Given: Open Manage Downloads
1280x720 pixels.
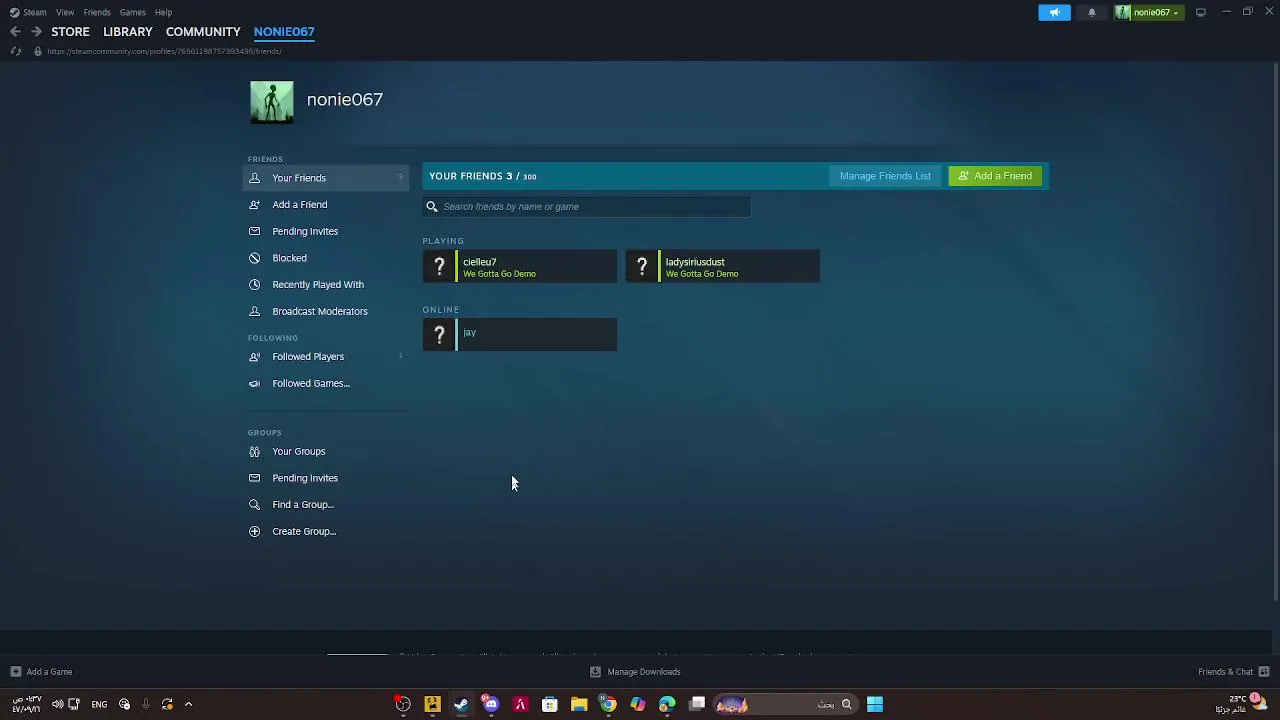Looking at the screenshot, I should 635,672.
